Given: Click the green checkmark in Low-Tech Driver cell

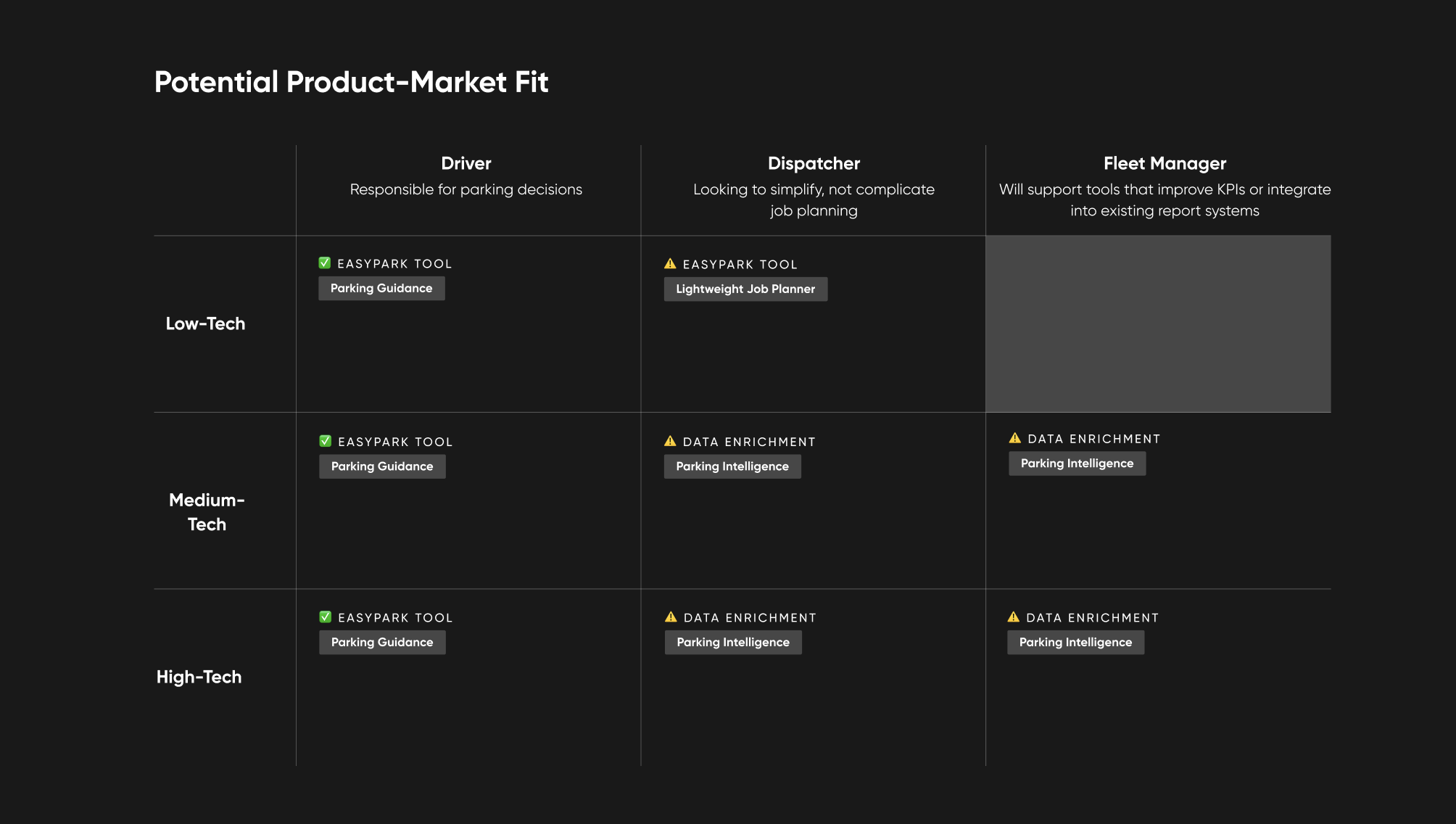Looking at the screenshot, I should tap(325, 263).
